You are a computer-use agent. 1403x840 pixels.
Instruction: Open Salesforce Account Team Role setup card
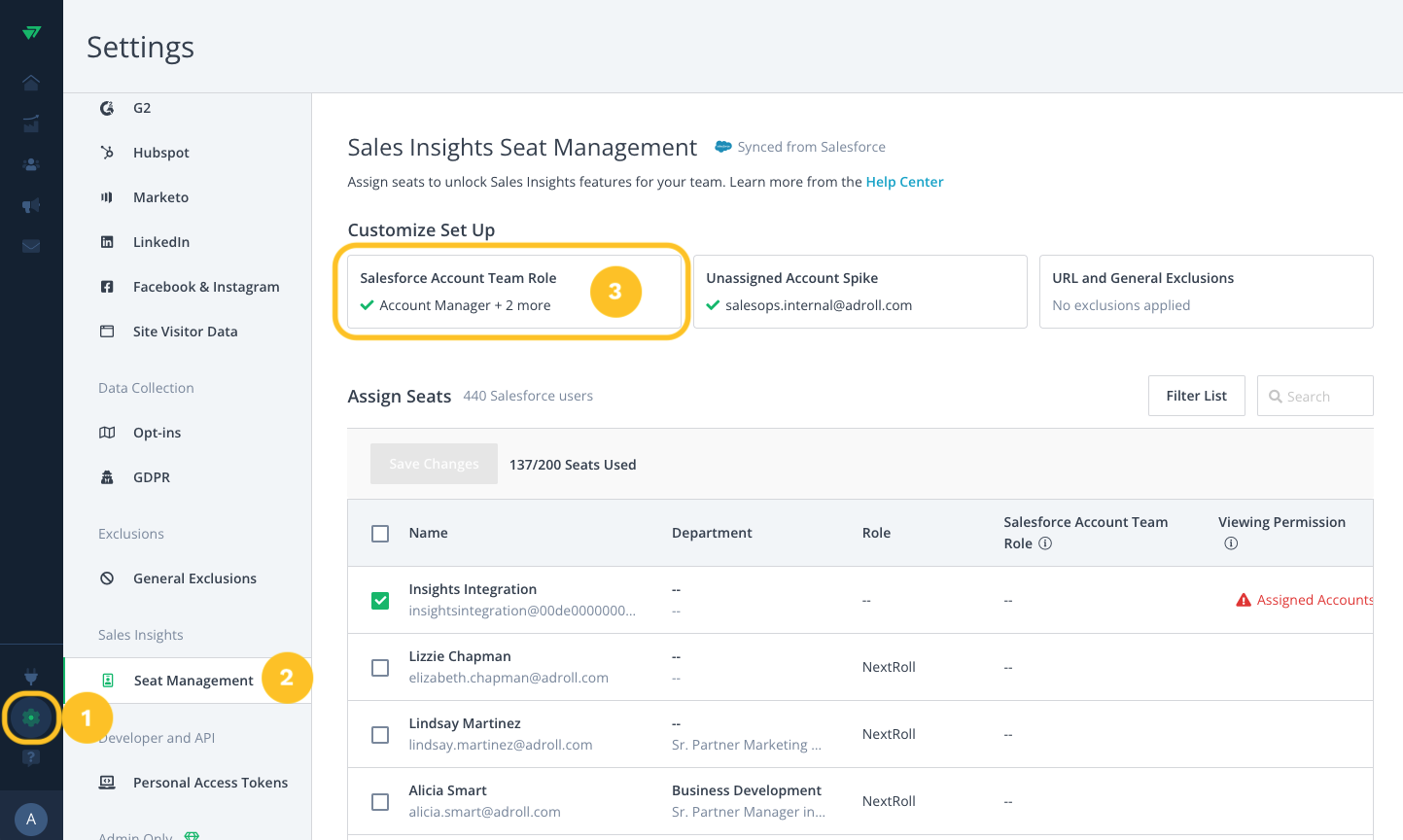[514, 292]
